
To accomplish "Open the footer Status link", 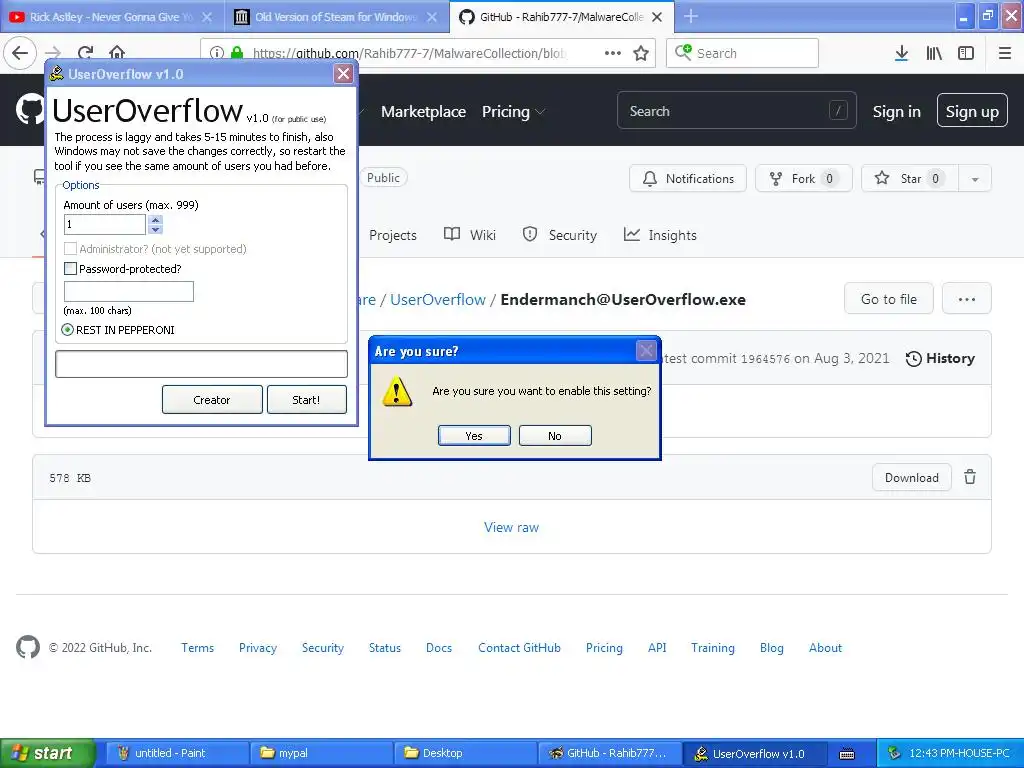I will [385, 648].
